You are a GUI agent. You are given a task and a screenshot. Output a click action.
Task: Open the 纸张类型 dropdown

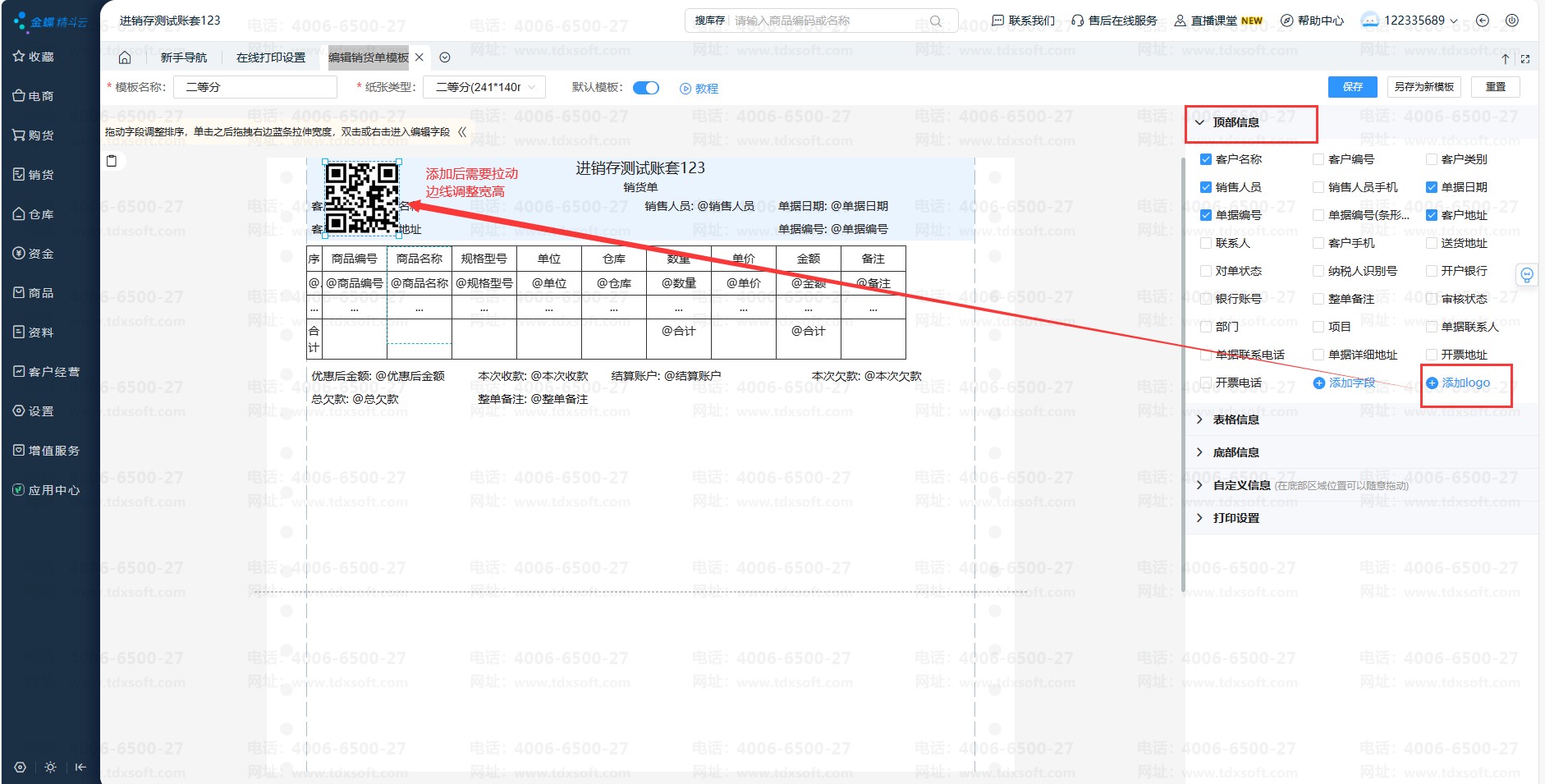tap(484, 87)
